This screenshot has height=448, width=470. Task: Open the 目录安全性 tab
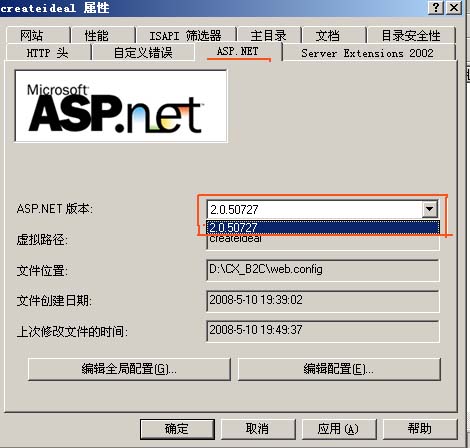411,35
